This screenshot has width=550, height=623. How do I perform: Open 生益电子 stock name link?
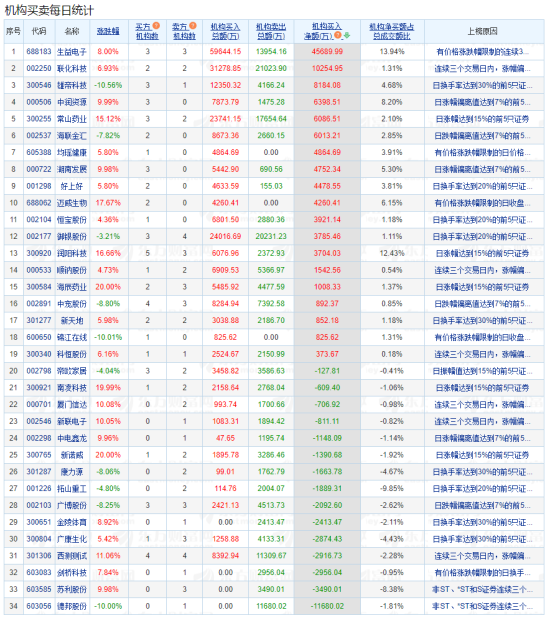pos(72,52)
